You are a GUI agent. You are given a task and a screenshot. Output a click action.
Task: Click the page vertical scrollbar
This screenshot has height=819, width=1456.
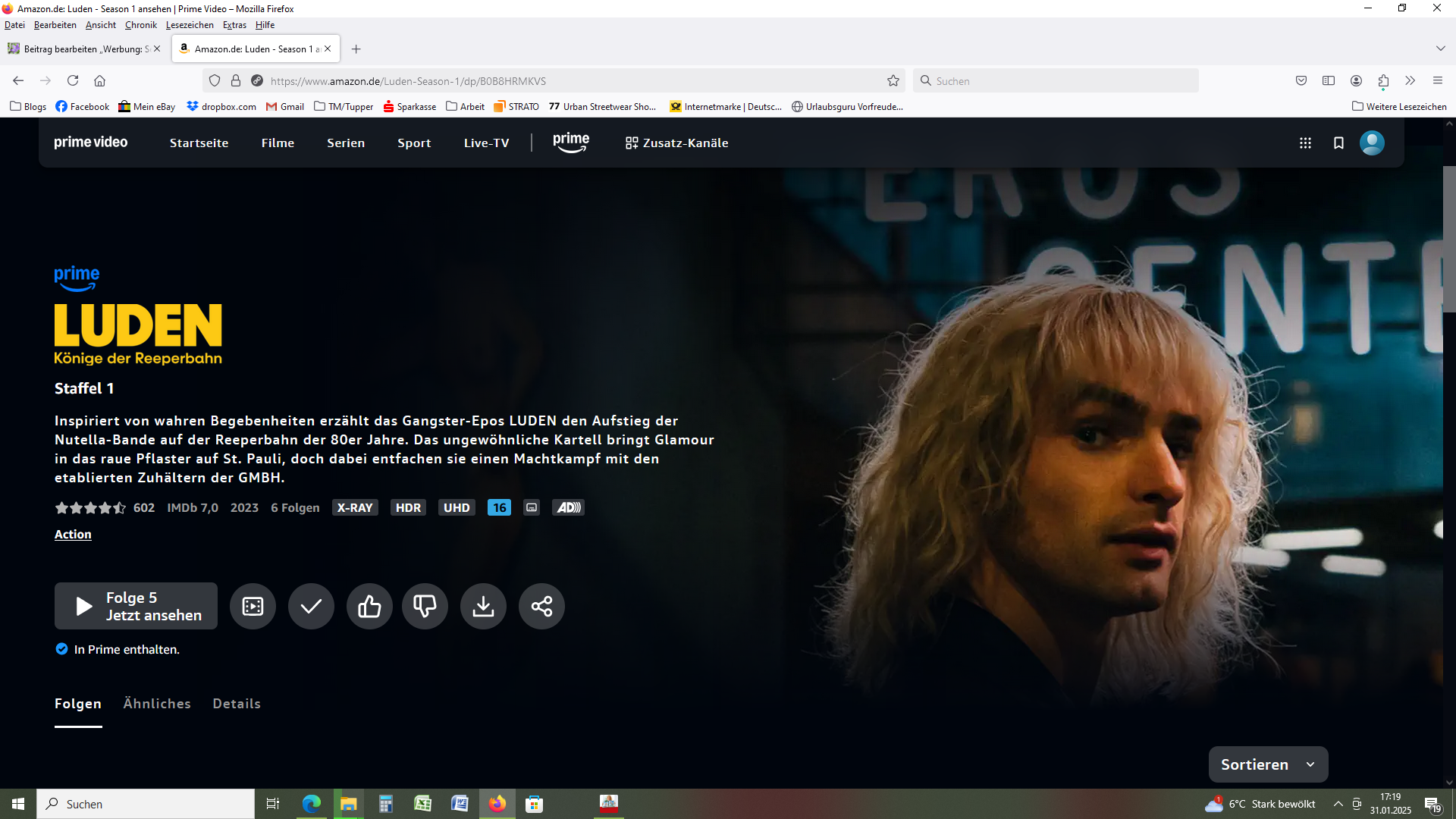tap(1449, 239)
